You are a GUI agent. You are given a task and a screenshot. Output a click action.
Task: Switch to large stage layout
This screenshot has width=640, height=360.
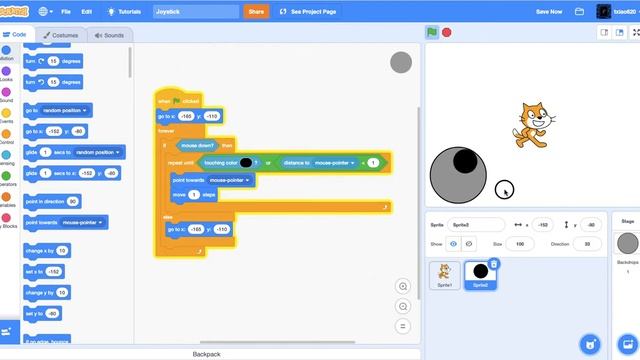pos(620,33)
